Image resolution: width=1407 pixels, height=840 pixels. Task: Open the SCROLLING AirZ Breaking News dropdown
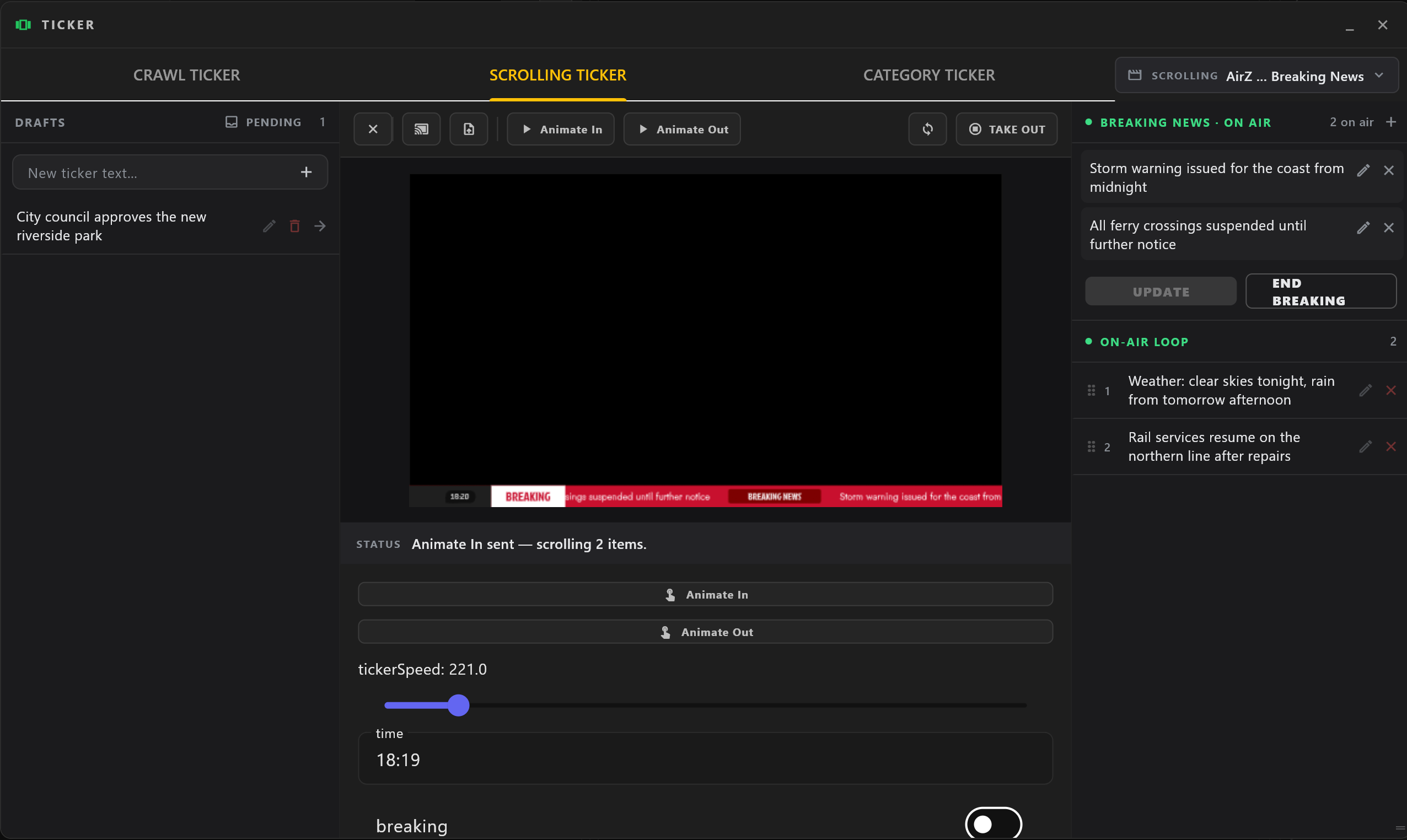click(x=1256, y=76)
